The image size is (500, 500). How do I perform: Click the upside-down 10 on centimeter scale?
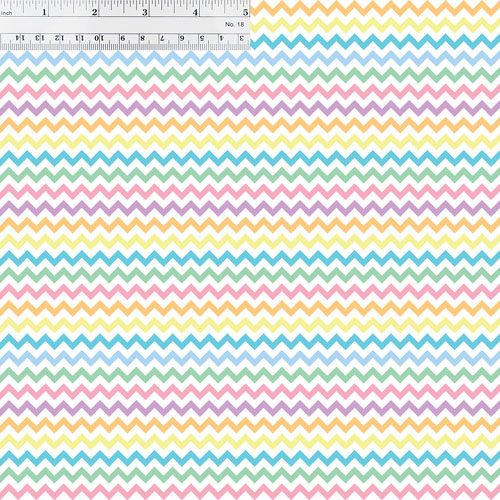coord(99,38)
